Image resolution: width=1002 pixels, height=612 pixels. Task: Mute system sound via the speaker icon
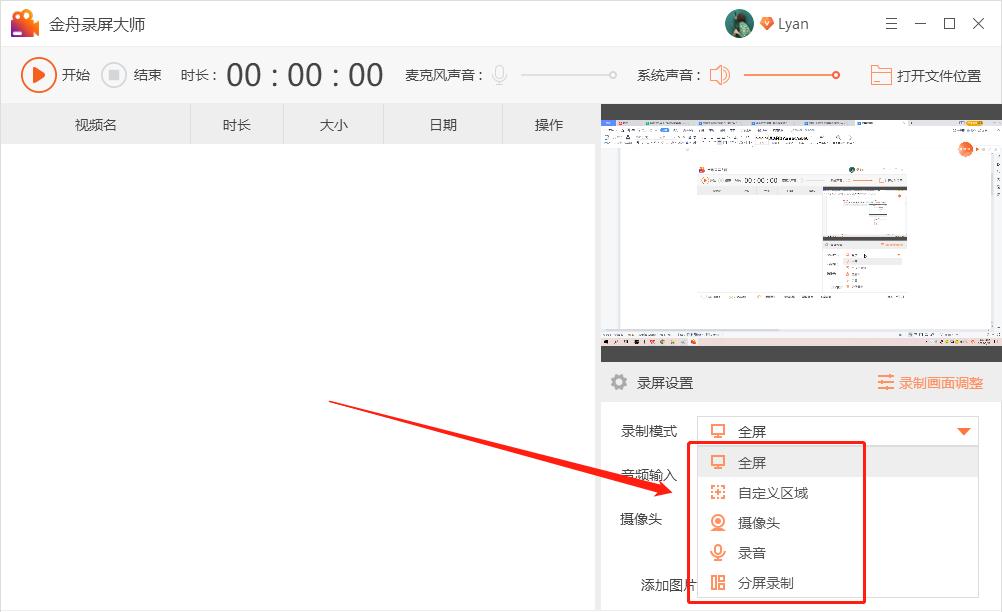click(718, 74)
